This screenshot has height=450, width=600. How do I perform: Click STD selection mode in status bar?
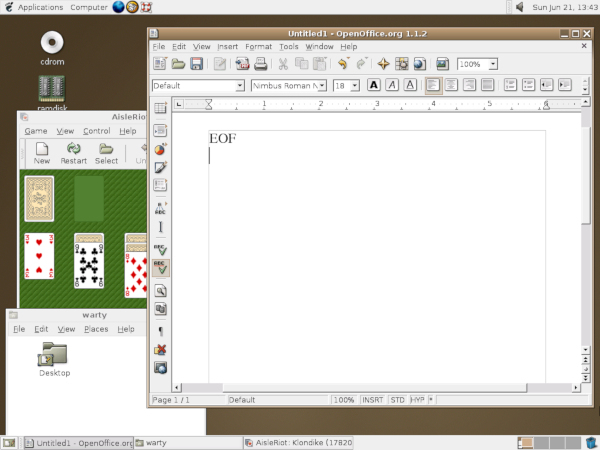[397, 400]
